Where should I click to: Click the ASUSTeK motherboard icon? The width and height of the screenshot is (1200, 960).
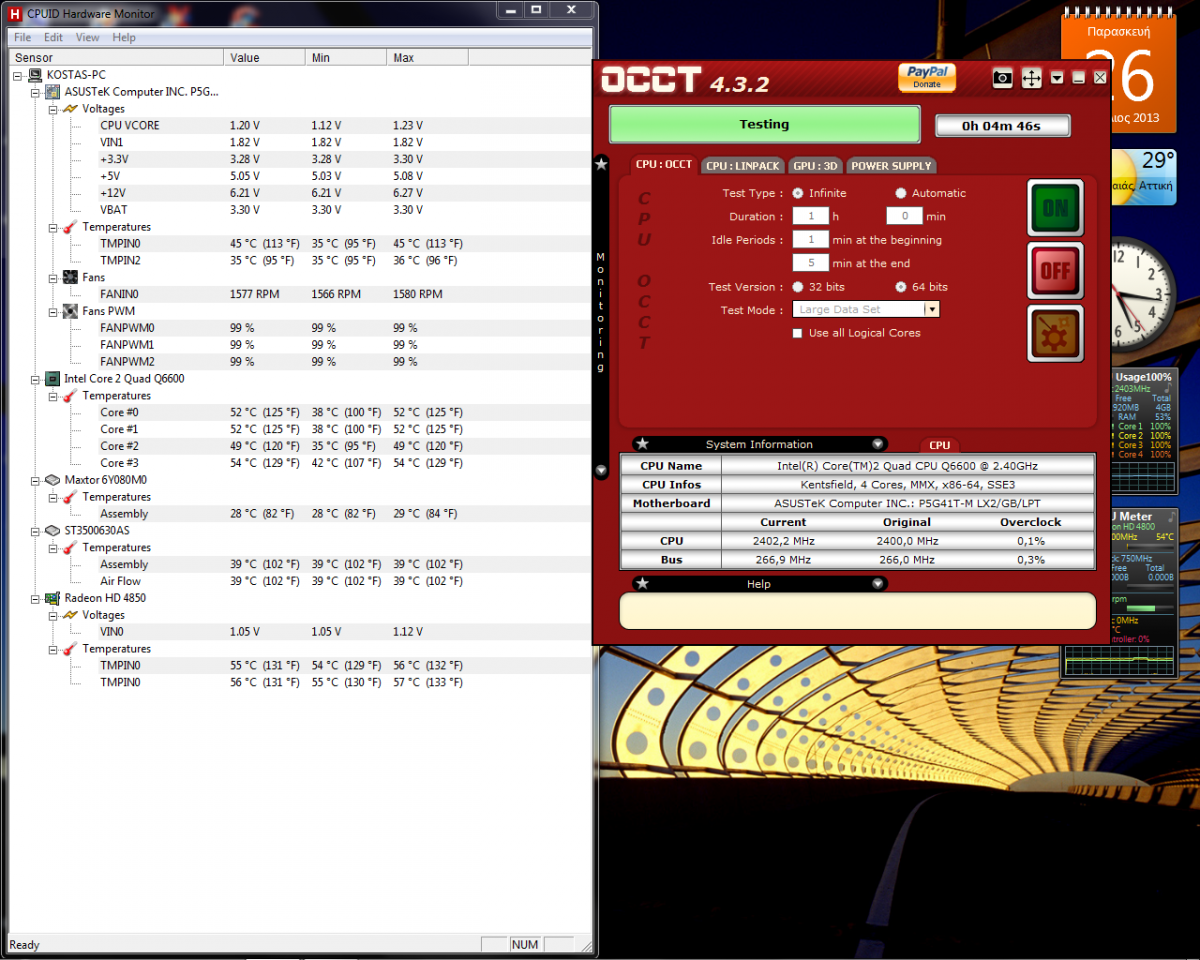coord(53,92)
